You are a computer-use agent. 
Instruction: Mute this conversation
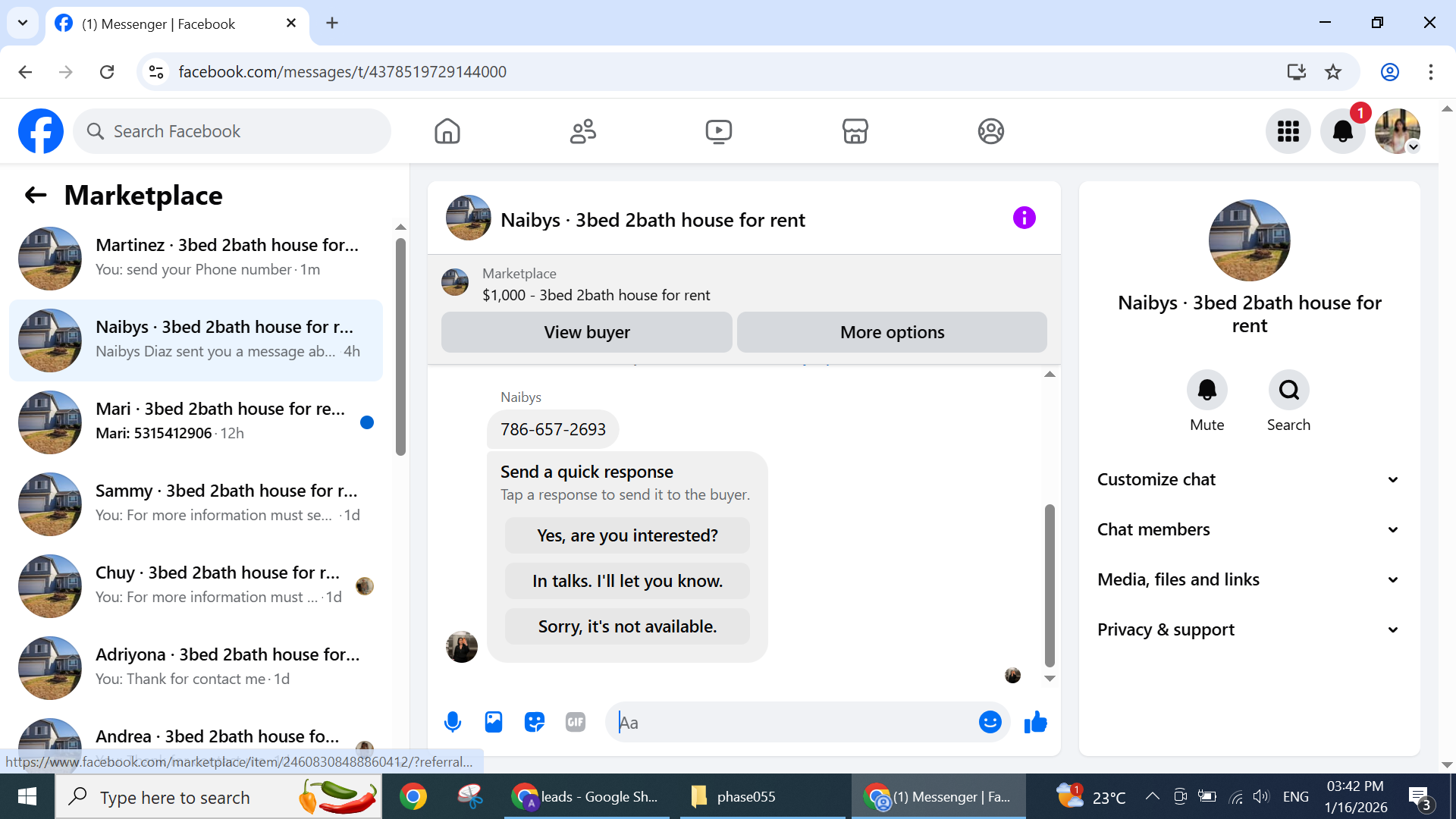1207,391
